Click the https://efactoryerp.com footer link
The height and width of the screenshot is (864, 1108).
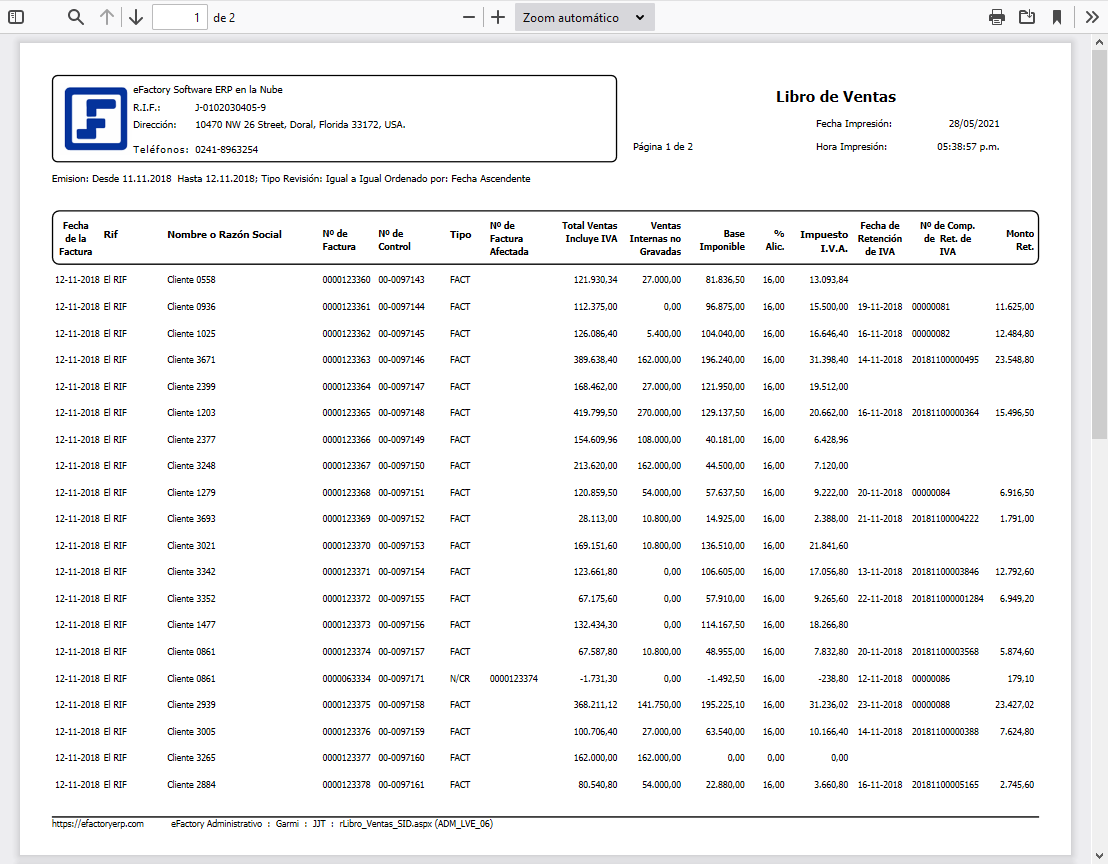click(98, 824)
